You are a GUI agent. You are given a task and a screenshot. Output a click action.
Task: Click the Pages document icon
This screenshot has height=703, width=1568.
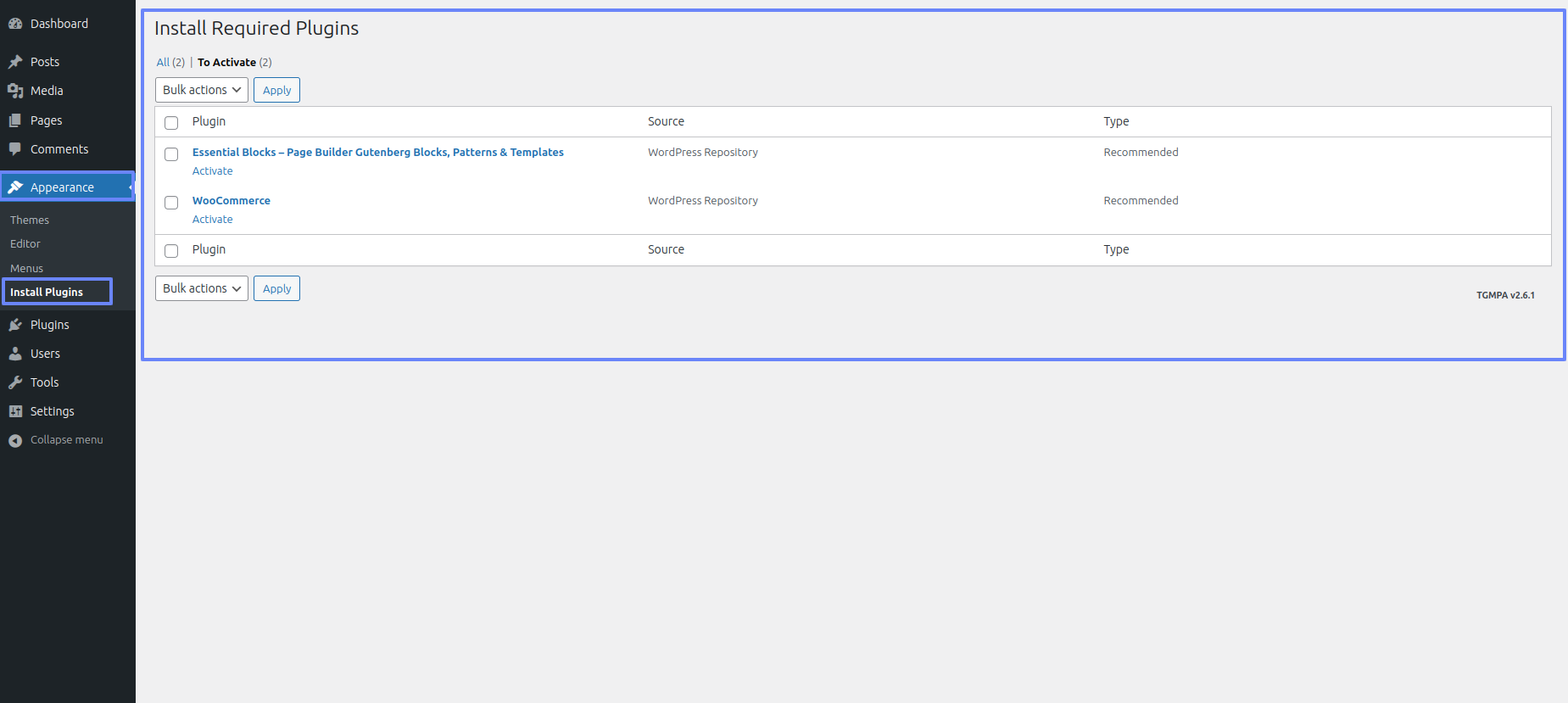coord(15,120)
